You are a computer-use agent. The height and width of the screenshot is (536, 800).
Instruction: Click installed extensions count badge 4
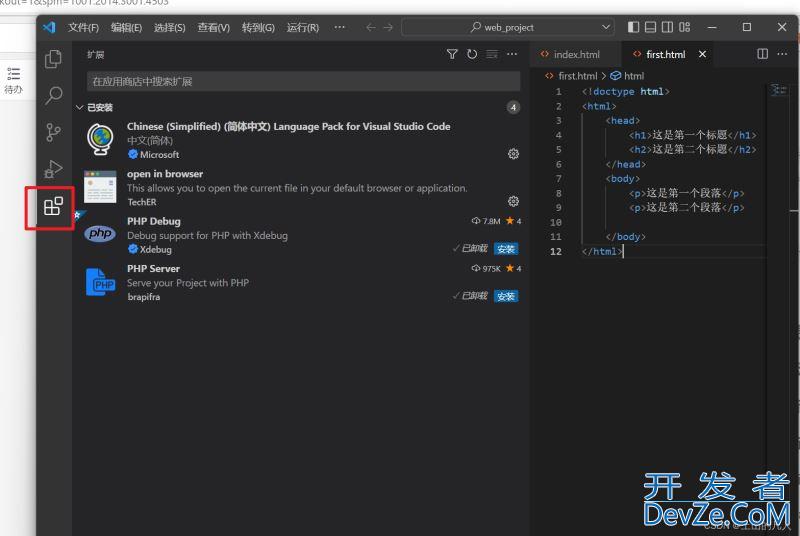(513, 108)
